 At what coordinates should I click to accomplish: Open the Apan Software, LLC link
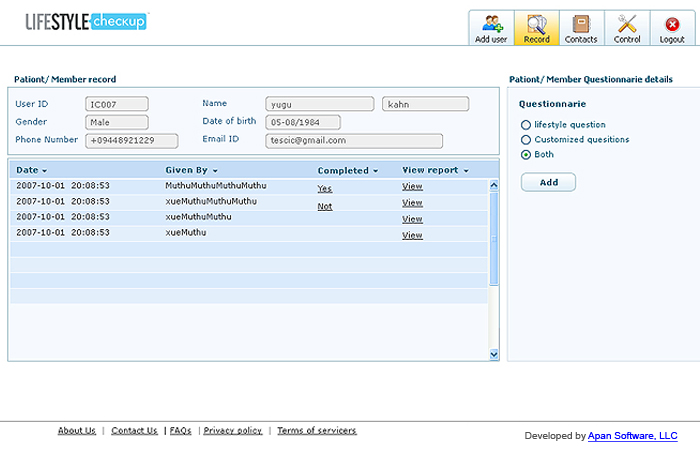[633, 436]
